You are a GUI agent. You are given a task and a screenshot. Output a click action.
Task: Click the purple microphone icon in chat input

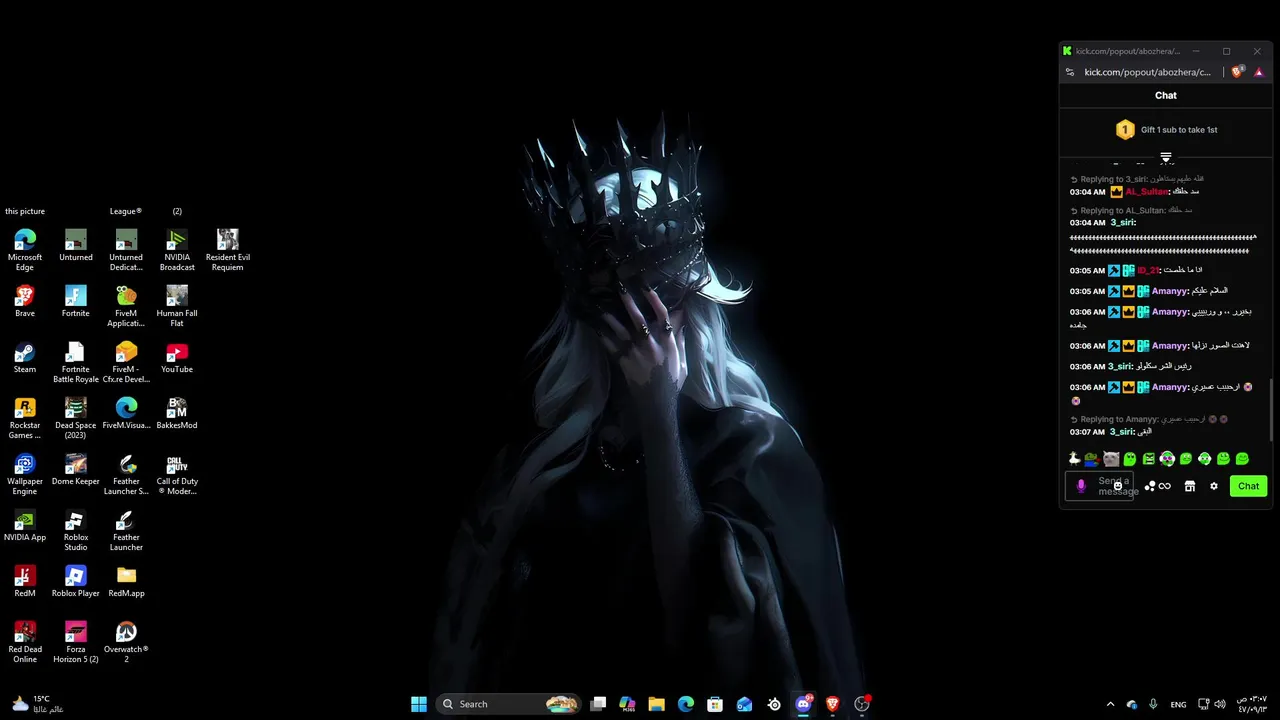coord(1081,486)
